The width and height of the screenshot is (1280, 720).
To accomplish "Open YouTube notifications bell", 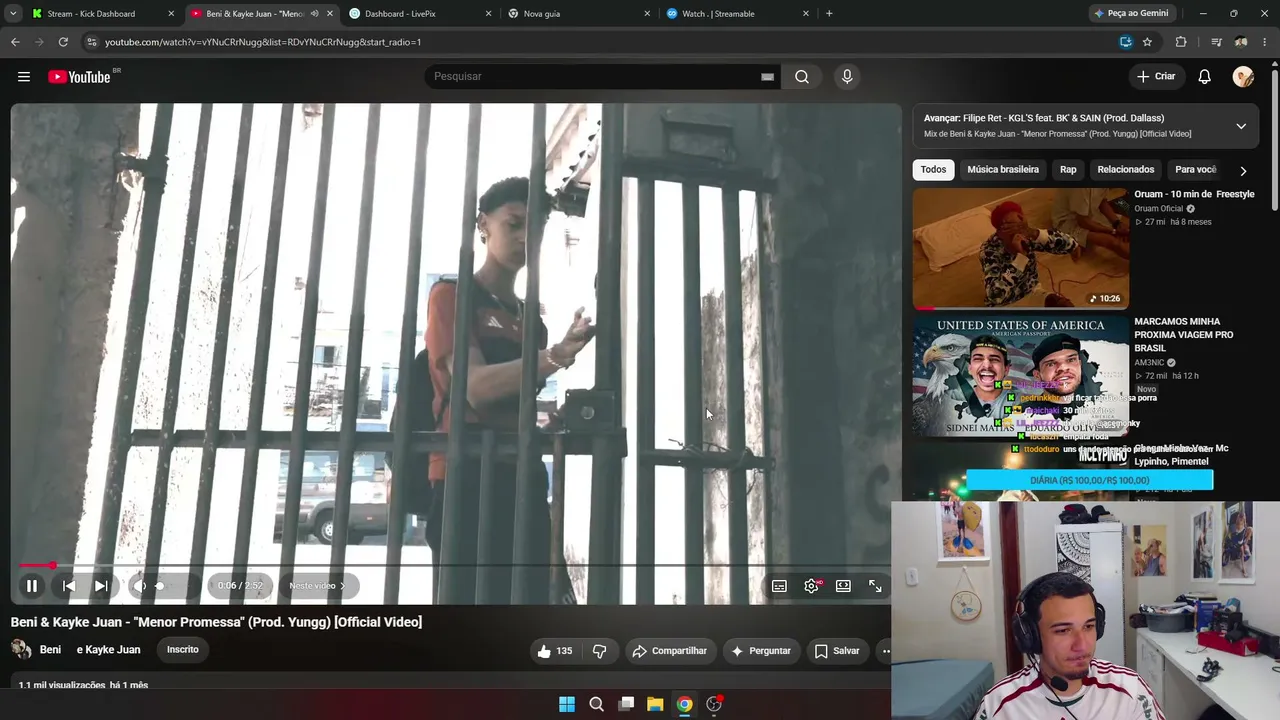I will (x=1205, y=77).
